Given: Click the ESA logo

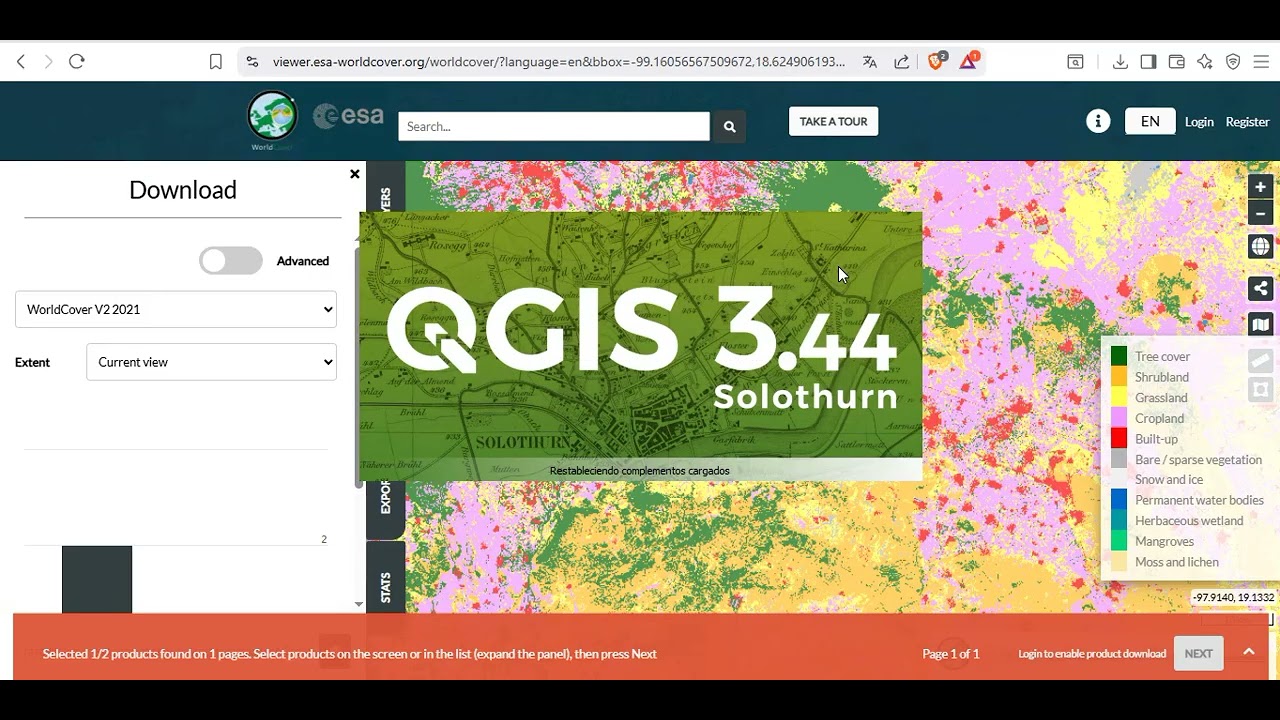Looking at the screenshot, I should coord(348,116).
